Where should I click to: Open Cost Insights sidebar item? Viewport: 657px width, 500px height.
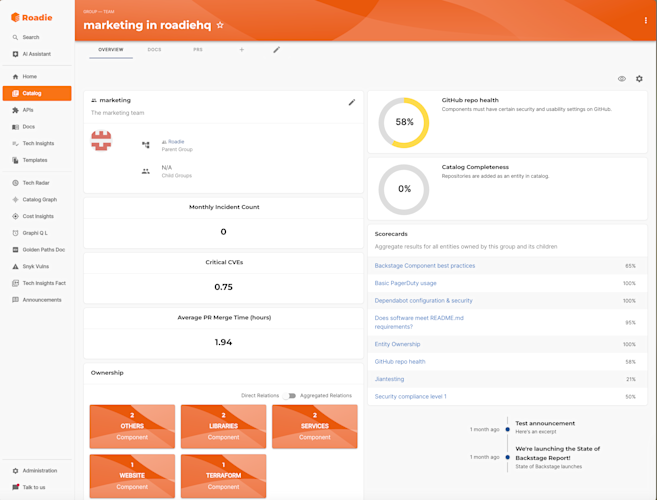[x=37, y=216]
